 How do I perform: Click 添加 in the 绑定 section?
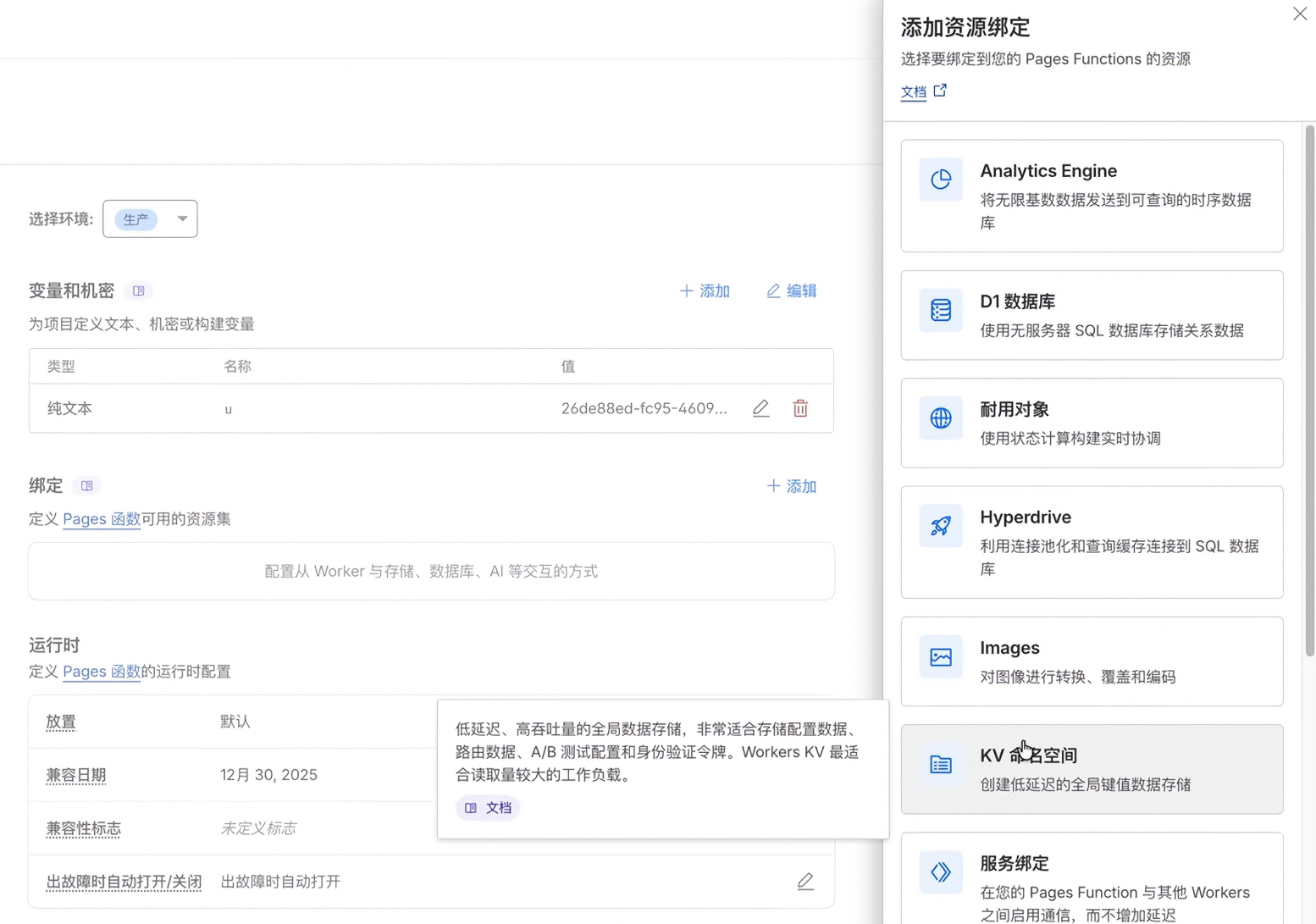(792, 486)
